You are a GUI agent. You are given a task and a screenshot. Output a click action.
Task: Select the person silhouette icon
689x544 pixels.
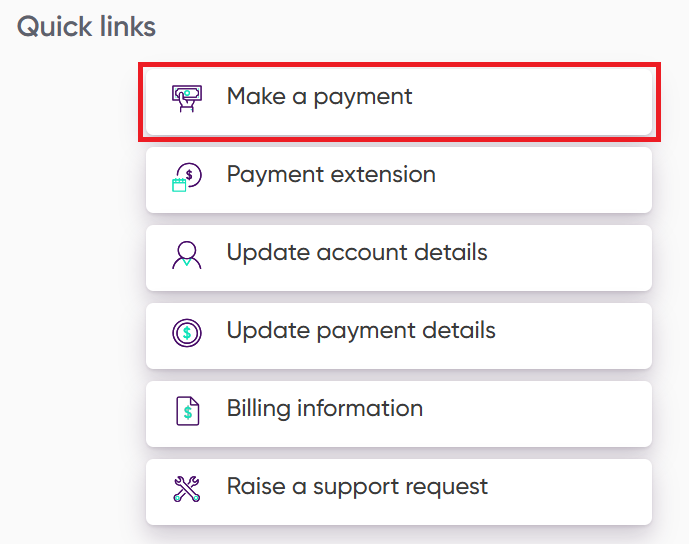click(x=186, y=255)
